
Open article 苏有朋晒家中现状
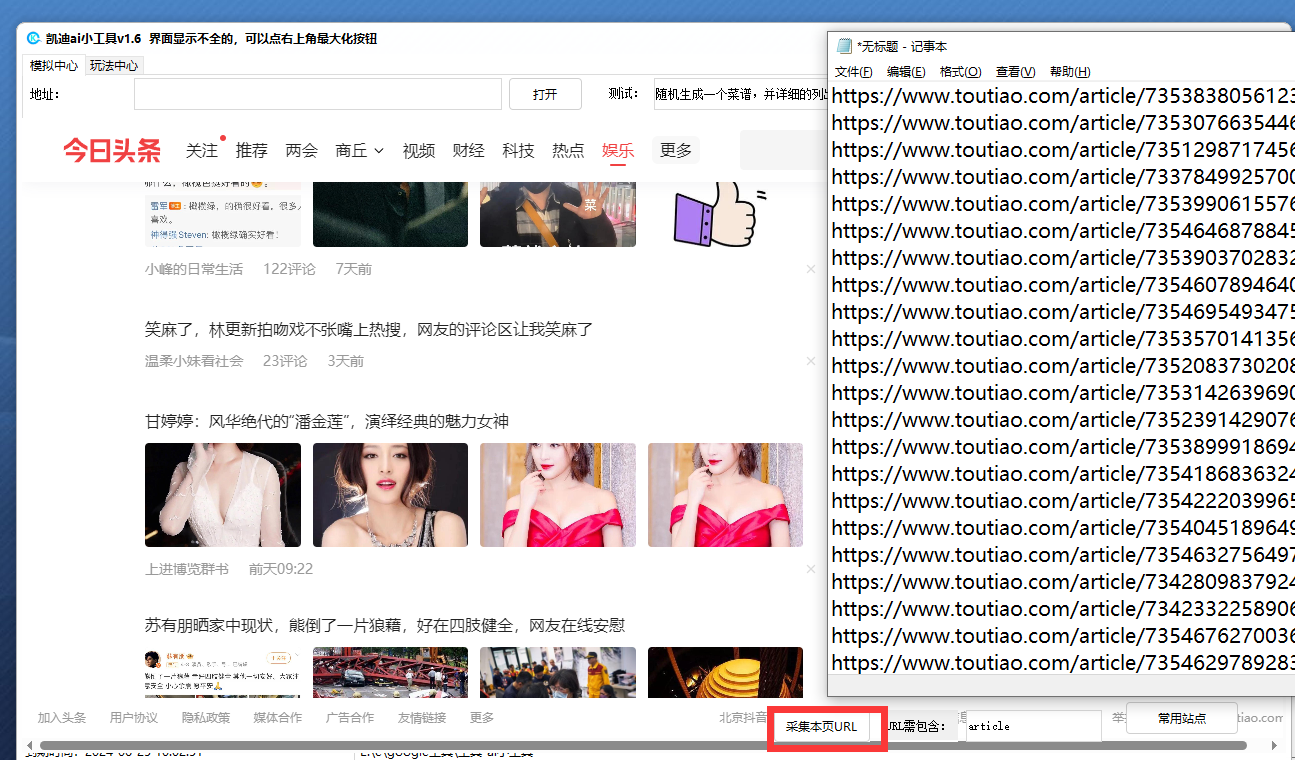[385, 625]
